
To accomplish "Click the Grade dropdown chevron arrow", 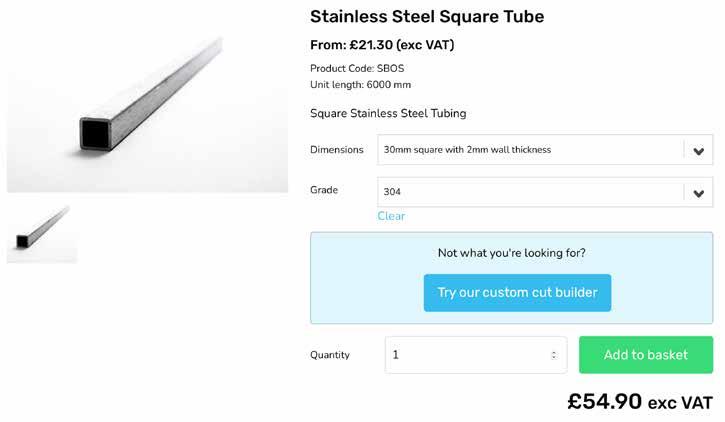I will click(x=698, y=193).
